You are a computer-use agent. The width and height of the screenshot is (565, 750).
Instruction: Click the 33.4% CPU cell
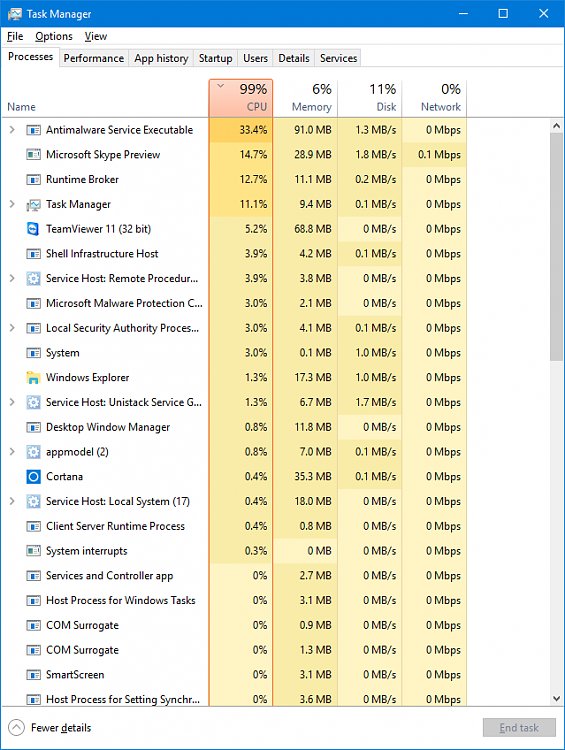click(x=241, y=130)
